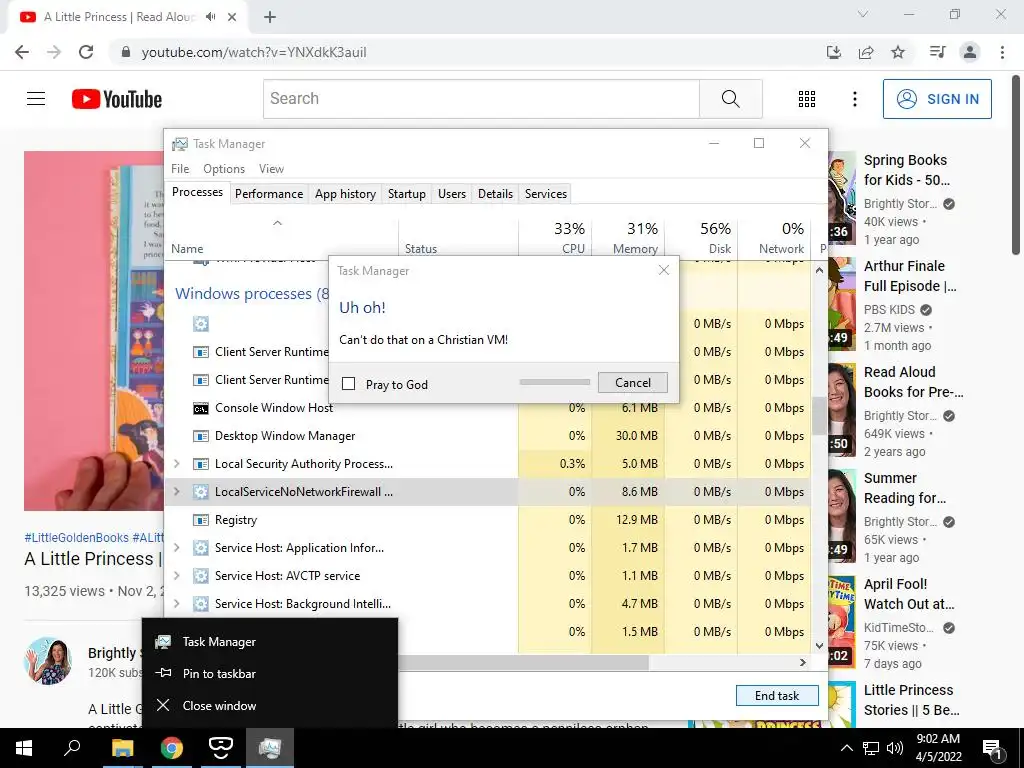Close the Uh oh dialog with its X
1024x768 pixels.
664,270
